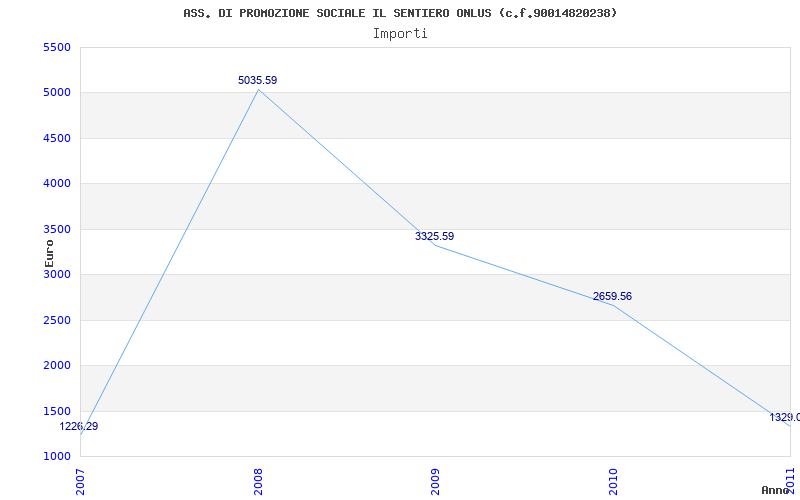Click the Importi subtitle

(400, 34)
